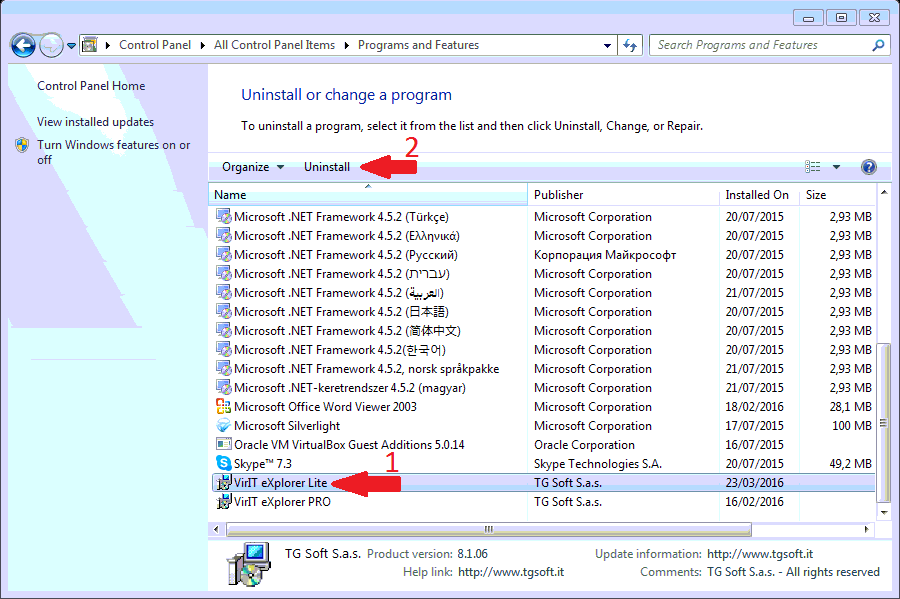This screenshot has width=900, height=599.
Task: Select the .NET Framework 4.5.2 Hebrew entry icon
Action: pos(223,274)
